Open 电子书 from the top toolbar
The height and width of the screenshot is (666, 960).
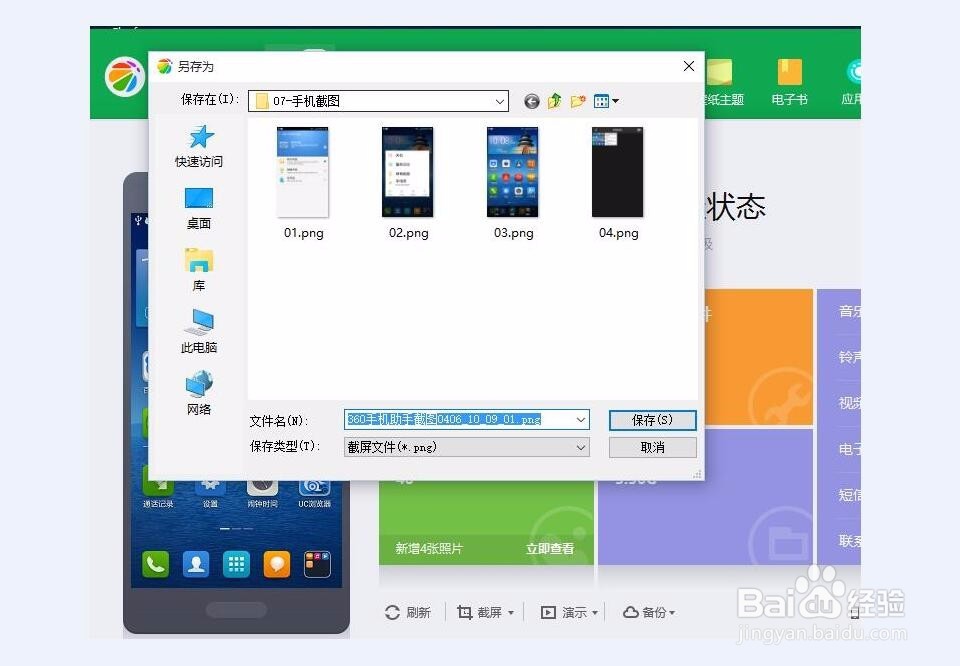789,80
